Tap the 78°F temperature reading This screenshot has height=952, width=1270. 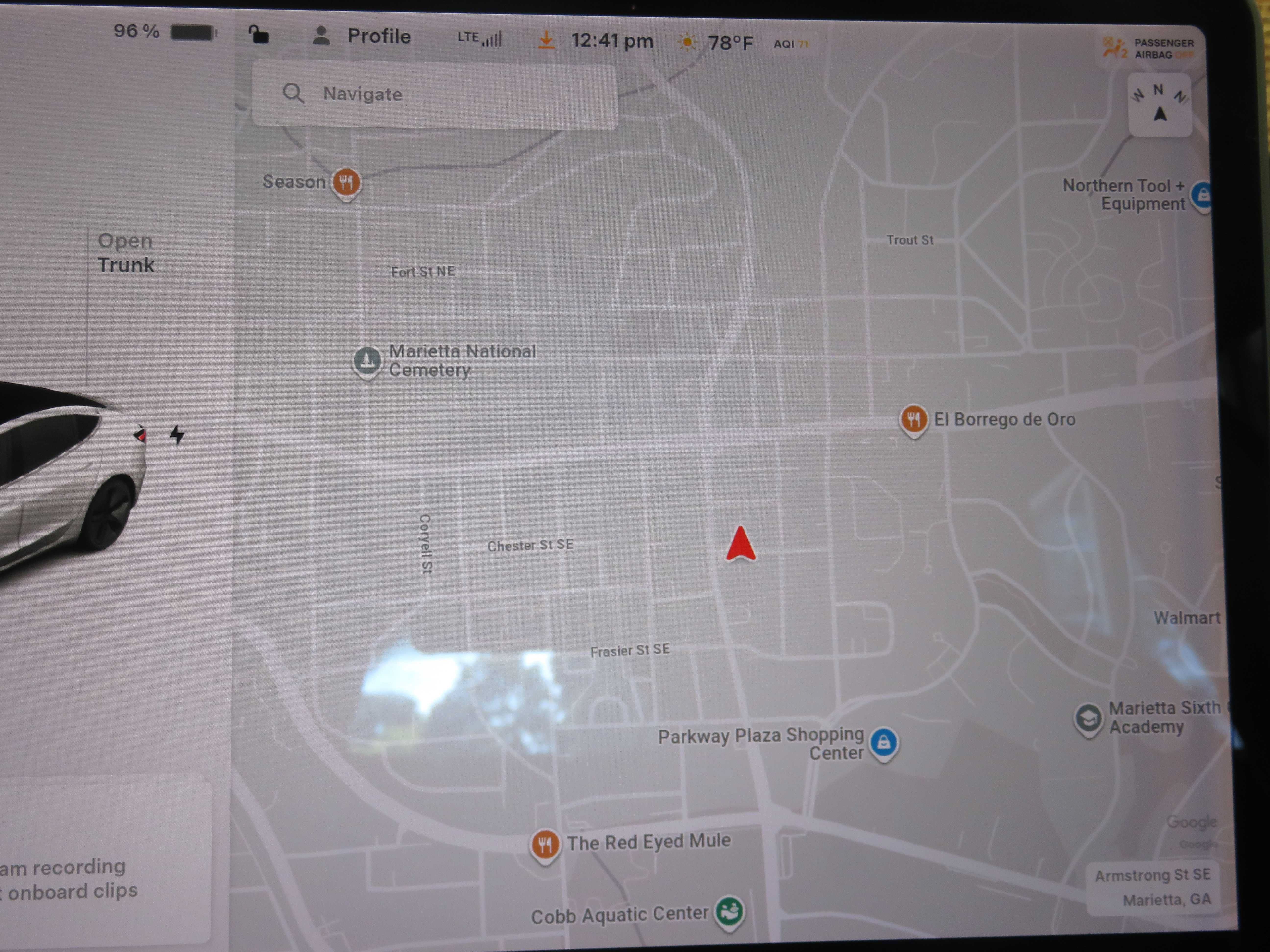730,43
